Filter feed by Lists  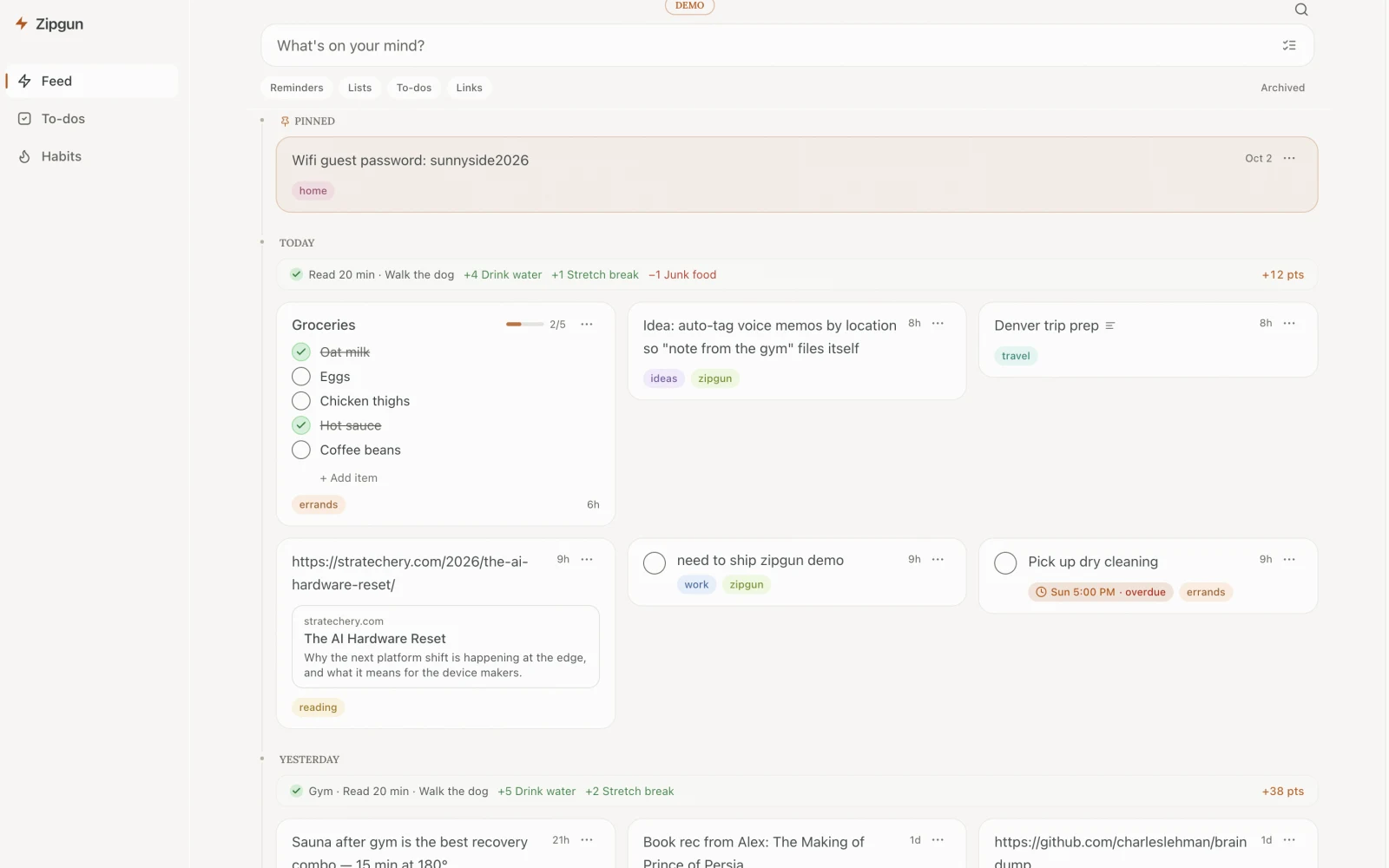tap(359, 88)
